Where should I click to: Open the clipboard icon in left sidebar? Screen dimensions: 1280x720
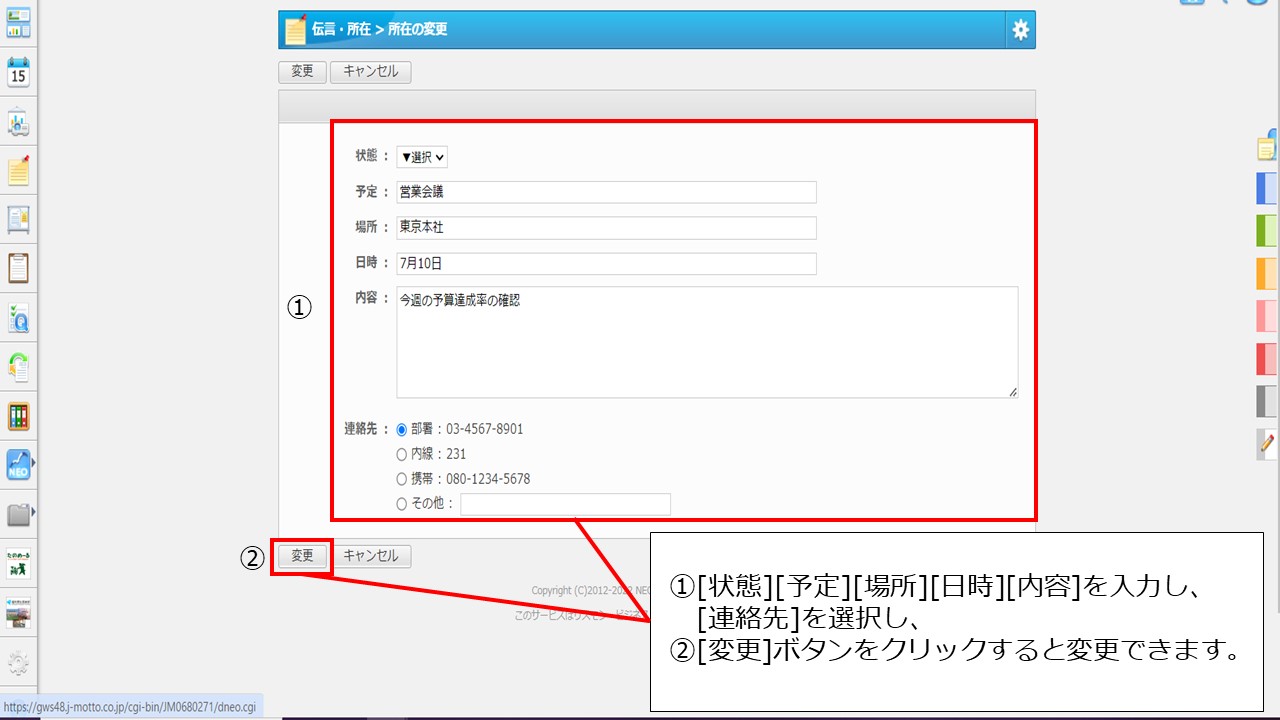(x=18, y=268)
